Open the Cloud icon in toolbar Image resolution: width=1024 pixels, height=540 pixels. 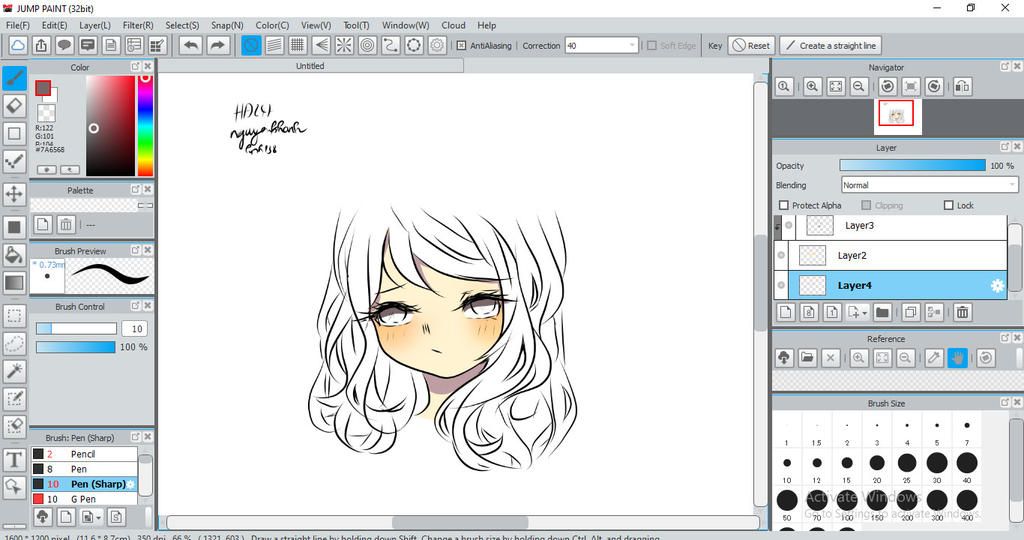point(18,45)
